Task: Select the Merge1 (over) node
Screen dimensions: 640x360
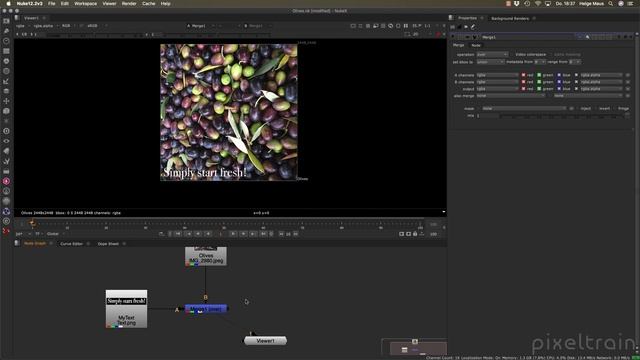Action: pyautogui.click(x=206, y=309)
